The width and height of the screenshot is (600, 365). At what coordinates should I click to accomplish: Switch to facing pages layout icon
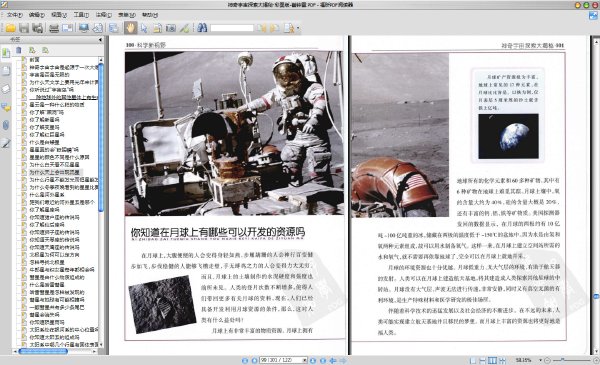[493, 360]
